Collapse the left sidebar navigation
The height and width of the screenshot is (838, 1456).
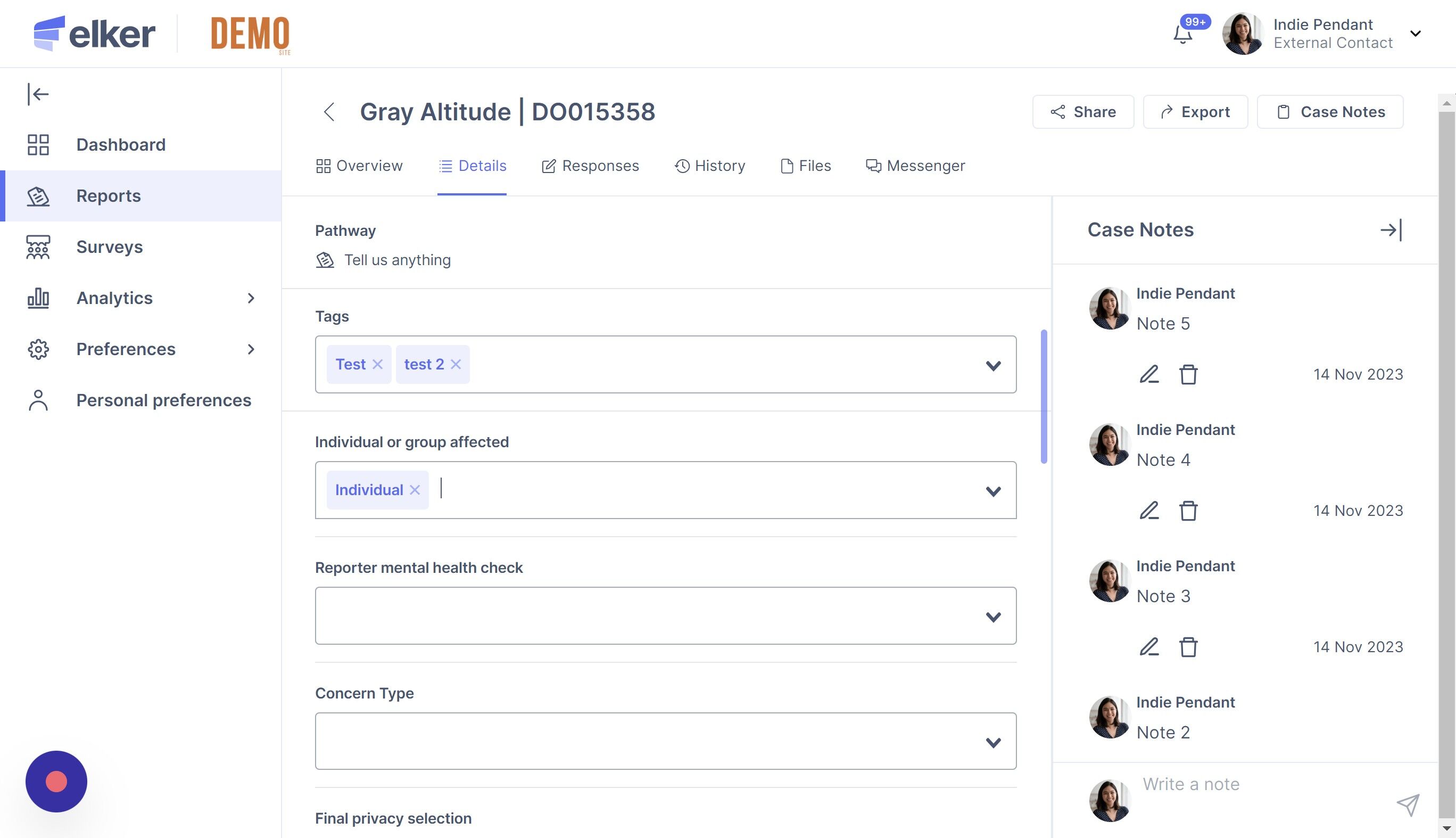point(38,94)
